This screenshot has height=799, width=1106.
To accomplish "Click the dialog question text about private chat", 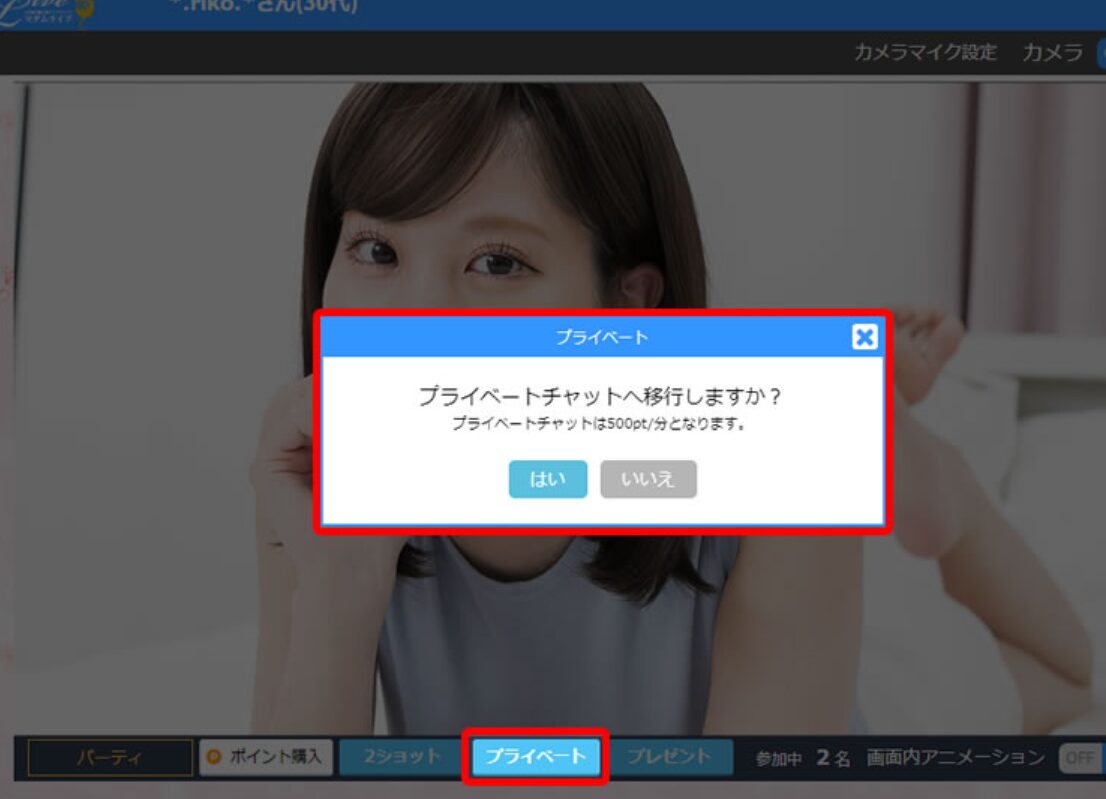I will [x=600, y=396].
